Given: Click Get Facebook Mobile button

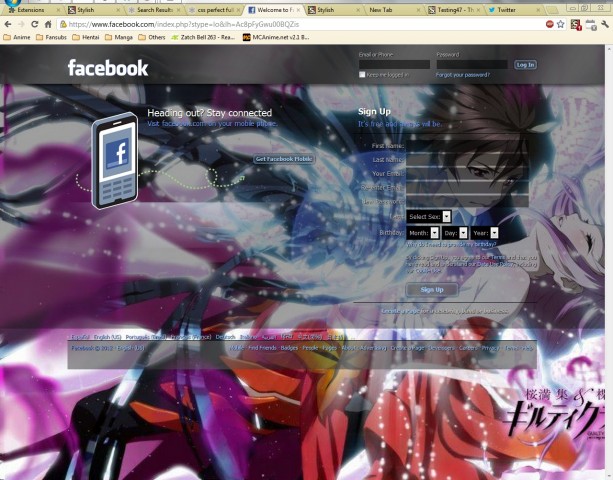Looking at the screenshot, I should [284, 159].
